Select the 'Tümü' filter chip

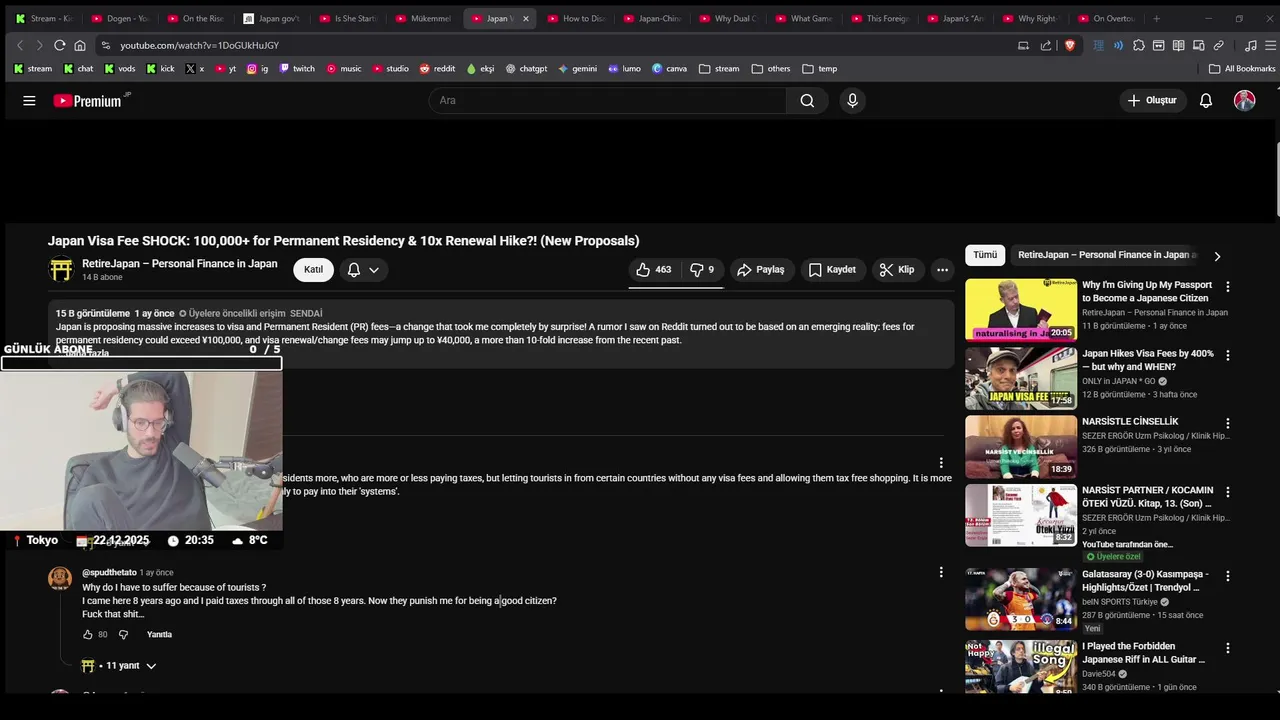(x=985, y=255)
